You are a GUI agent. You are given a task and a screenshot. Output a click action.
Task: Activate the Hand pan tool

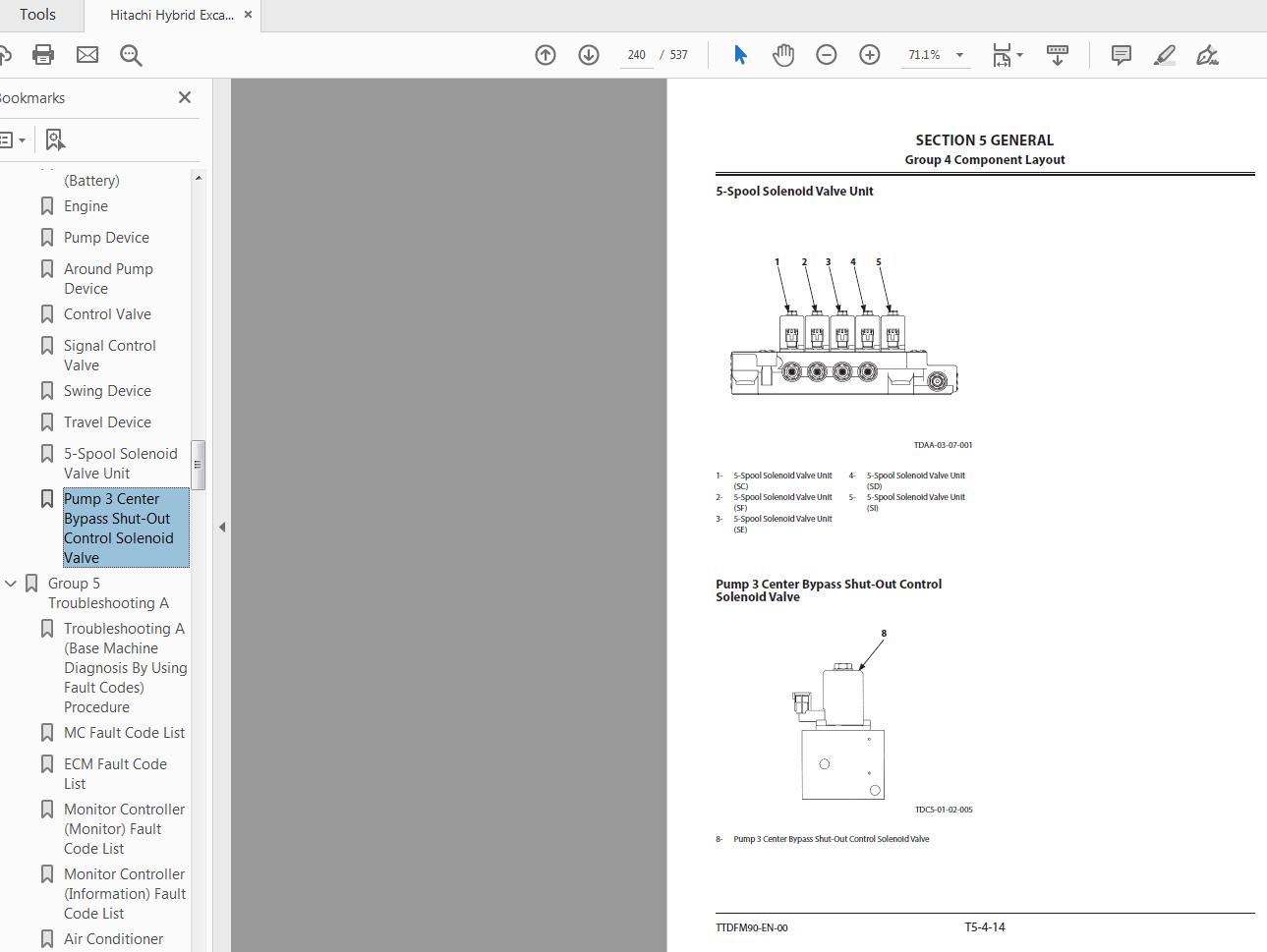tap(783, 55)
